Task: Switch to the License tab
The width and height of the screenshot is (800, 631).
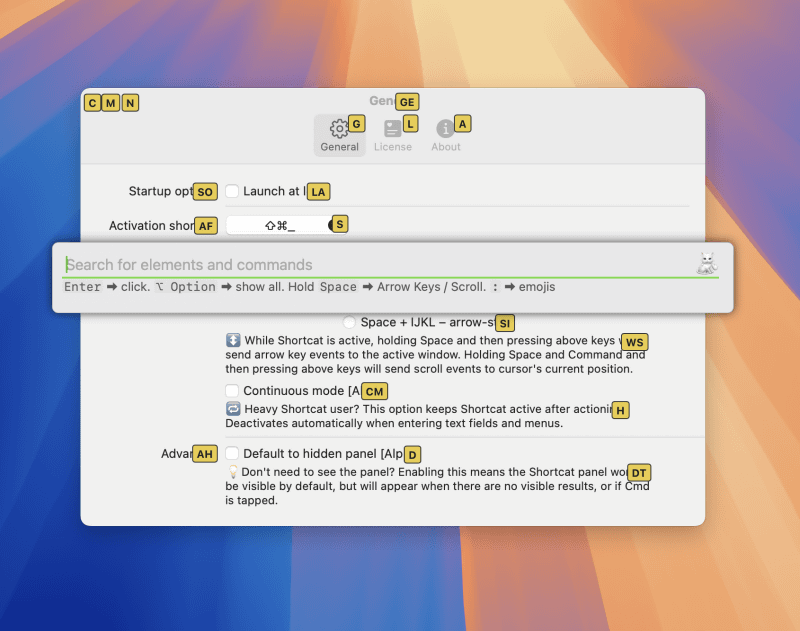Action: 392,136
